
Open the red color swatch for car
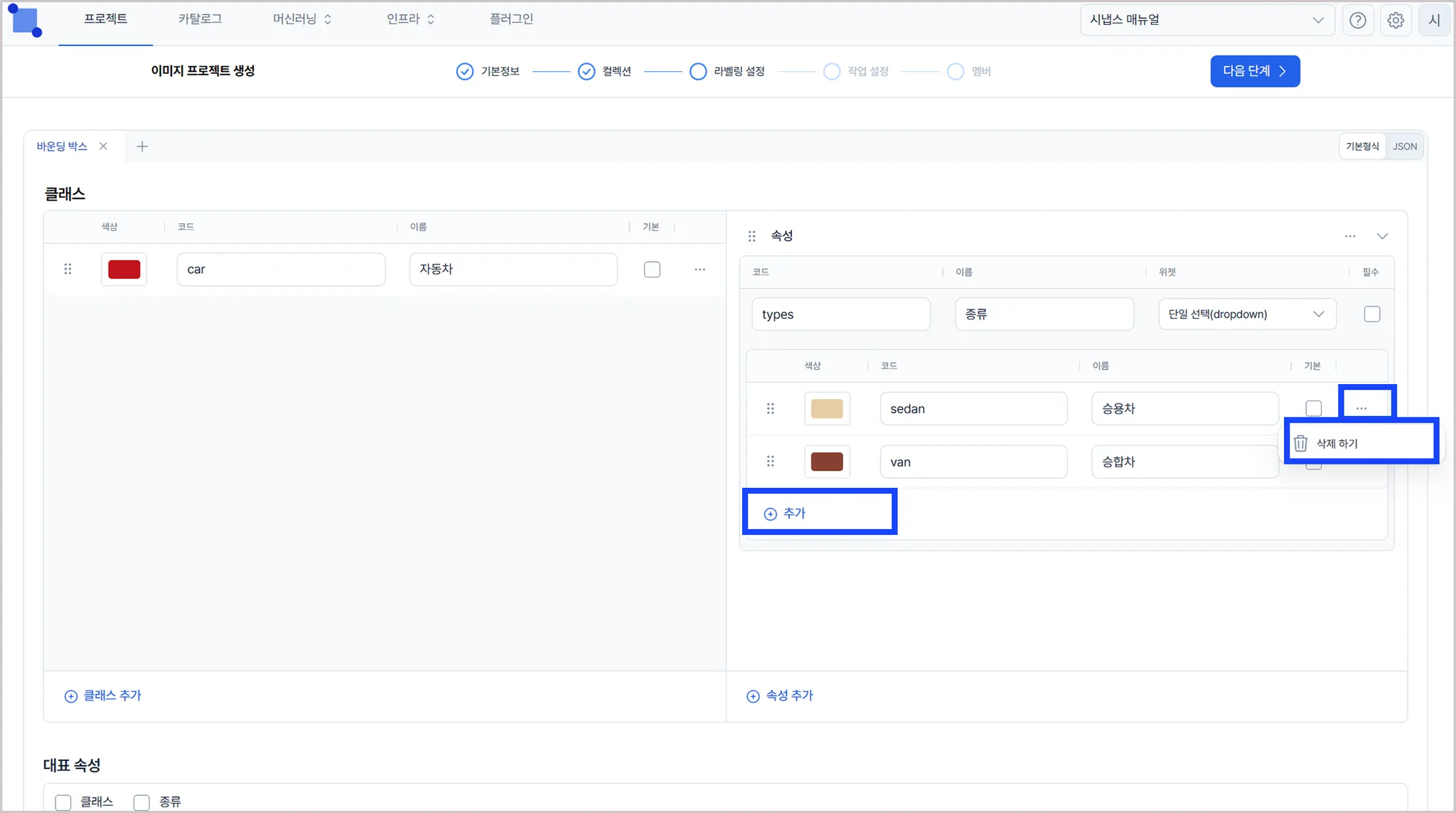(124, 270)
